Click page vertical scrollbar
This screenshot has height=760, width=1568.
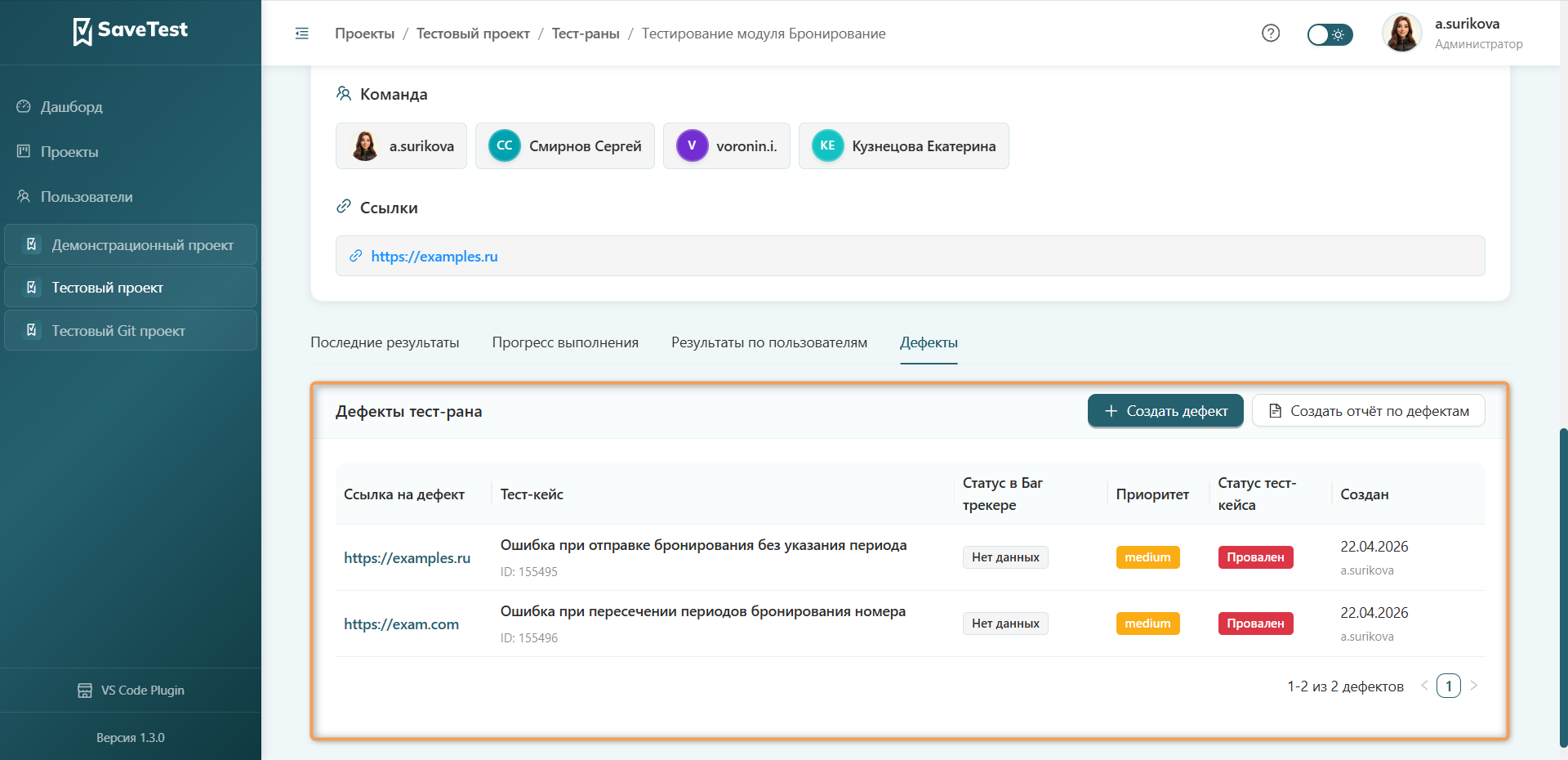(1563, 587)
